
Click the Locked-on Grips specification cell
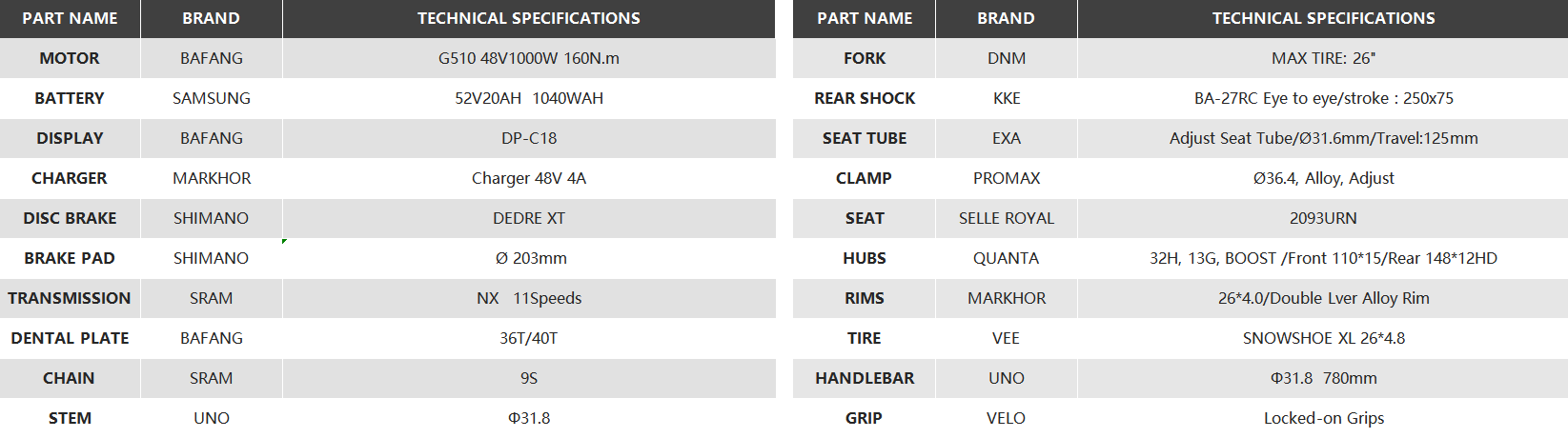(x=1323, y=418)
